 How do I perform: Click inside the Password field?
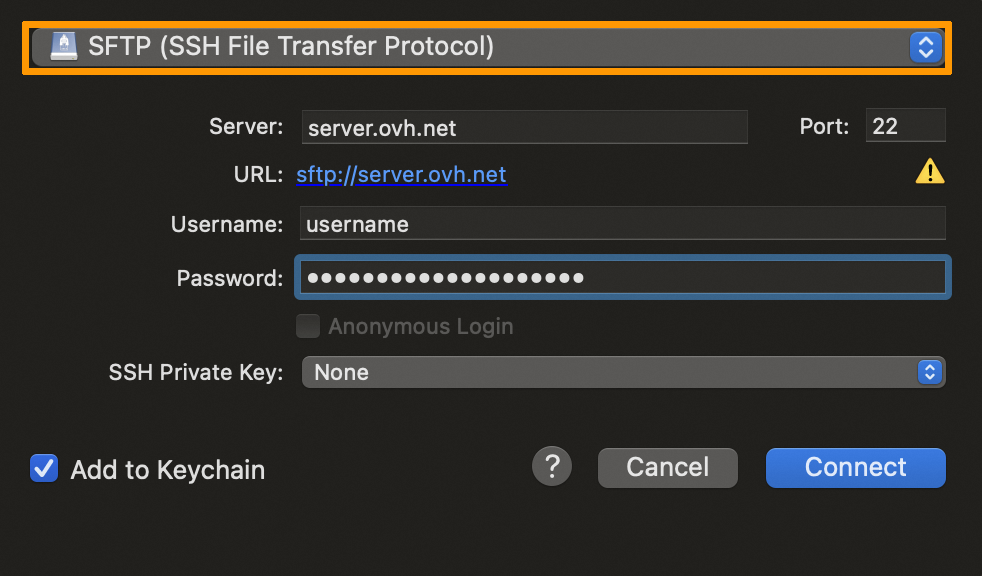[622, 278]
